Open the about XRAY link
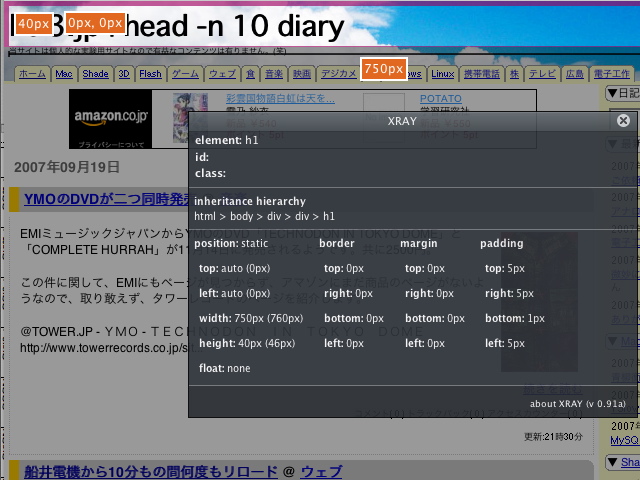 pos(578,404)
